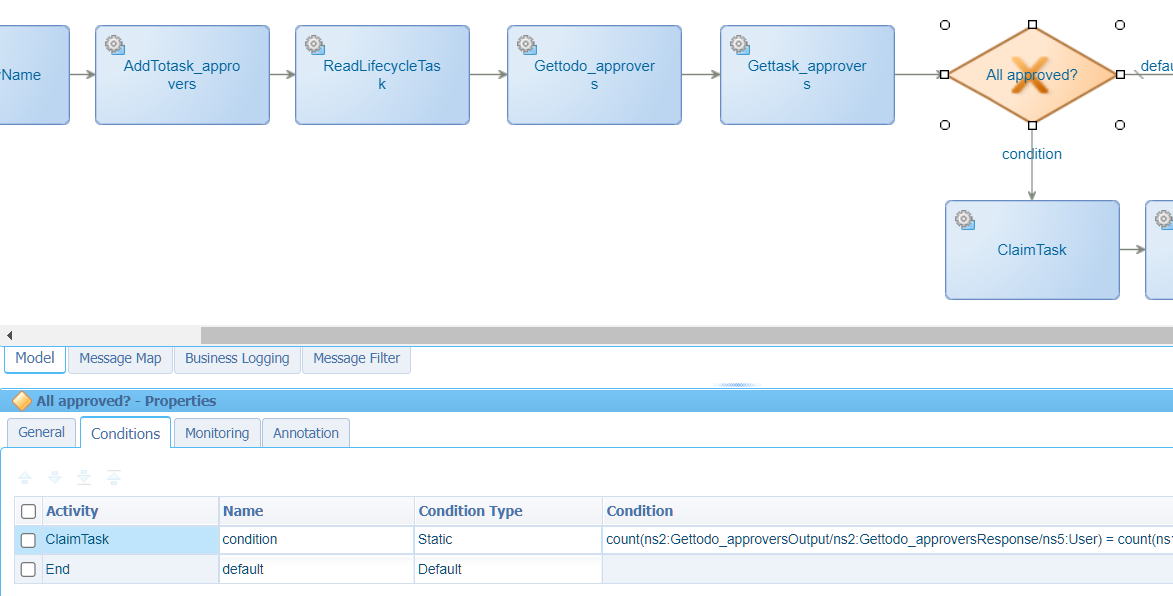Click the horizontal scrollbar left arrow
Image resolution: width=1173 pixels, height=596 pixels.
click(x=10, y=336)
